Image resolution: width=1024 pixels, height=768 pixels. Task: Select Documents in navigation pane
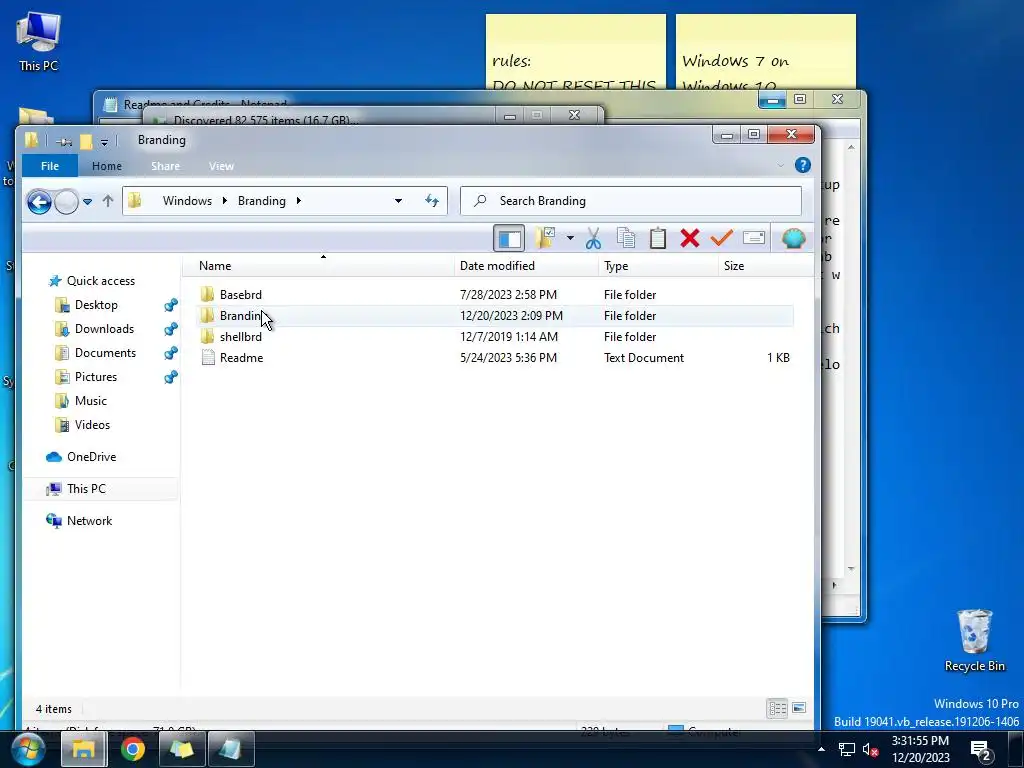(105, 353)
